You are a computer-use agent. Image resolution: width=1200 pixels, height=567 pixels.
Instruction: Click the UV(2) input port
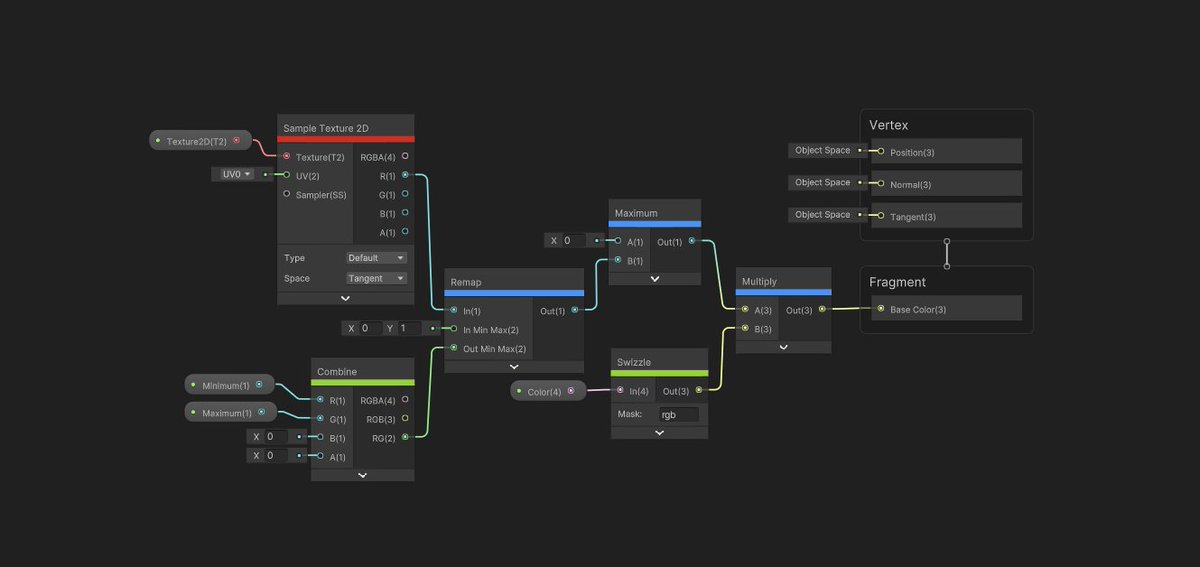click(x=287, y=175)
